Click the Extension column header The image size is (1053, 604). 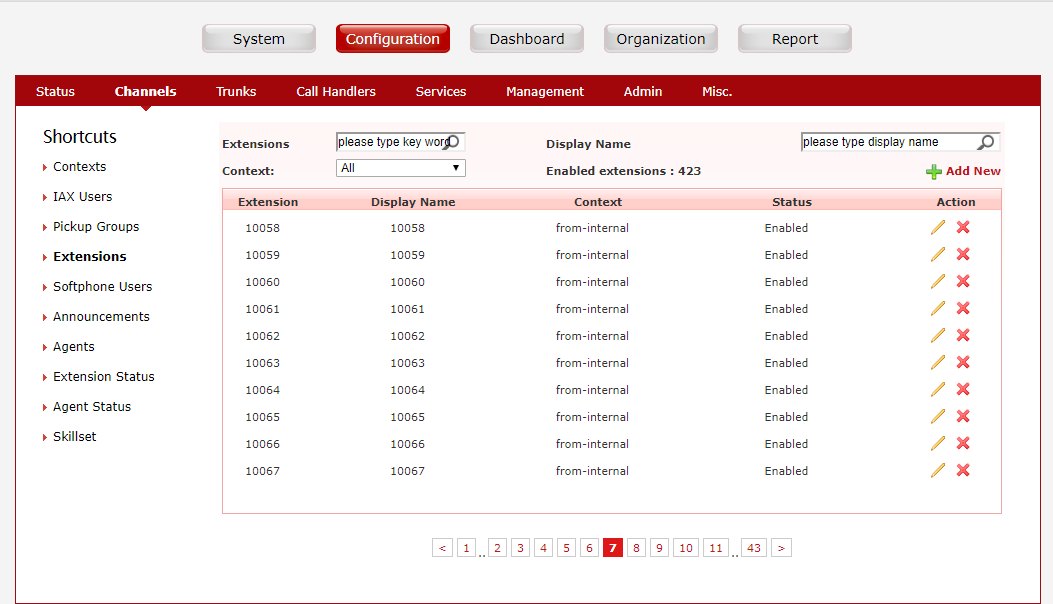[268, 202]
